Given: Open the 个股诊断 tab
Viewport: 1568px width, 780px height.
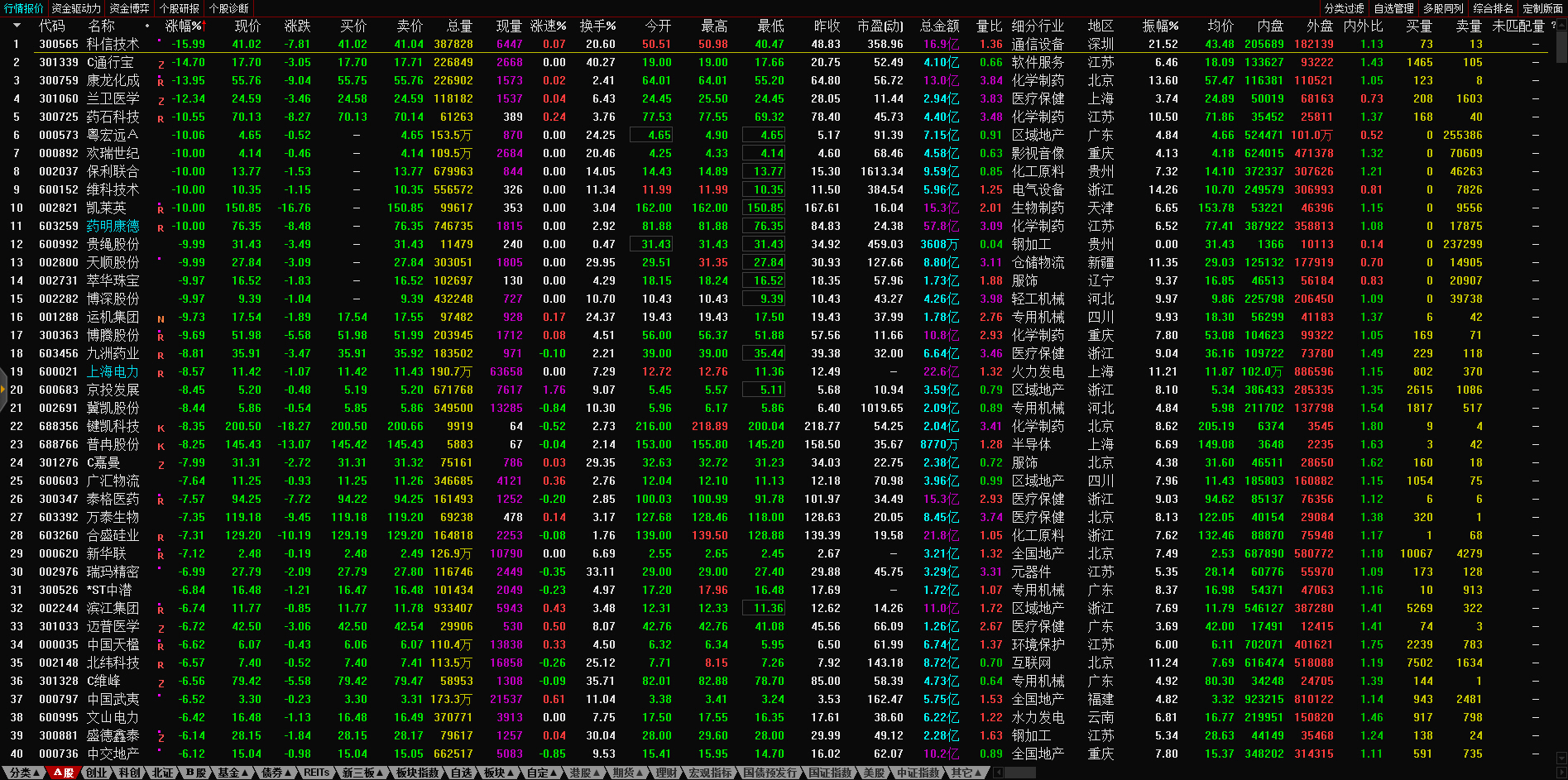Looking at the screenshot, I should (x=229, y=8).
